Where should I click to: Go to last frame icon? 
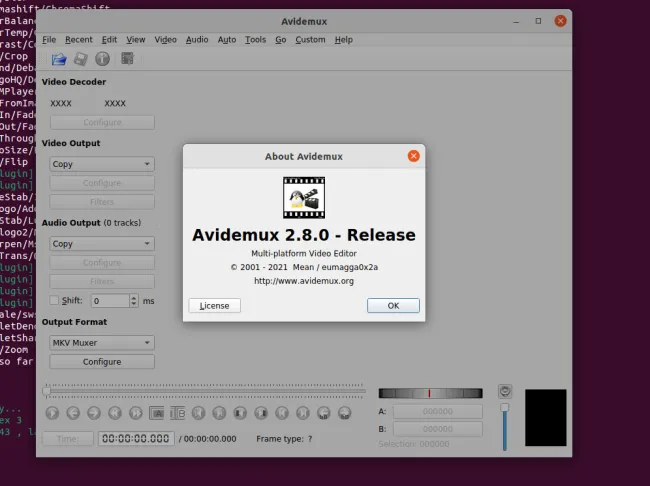[303, 413]
